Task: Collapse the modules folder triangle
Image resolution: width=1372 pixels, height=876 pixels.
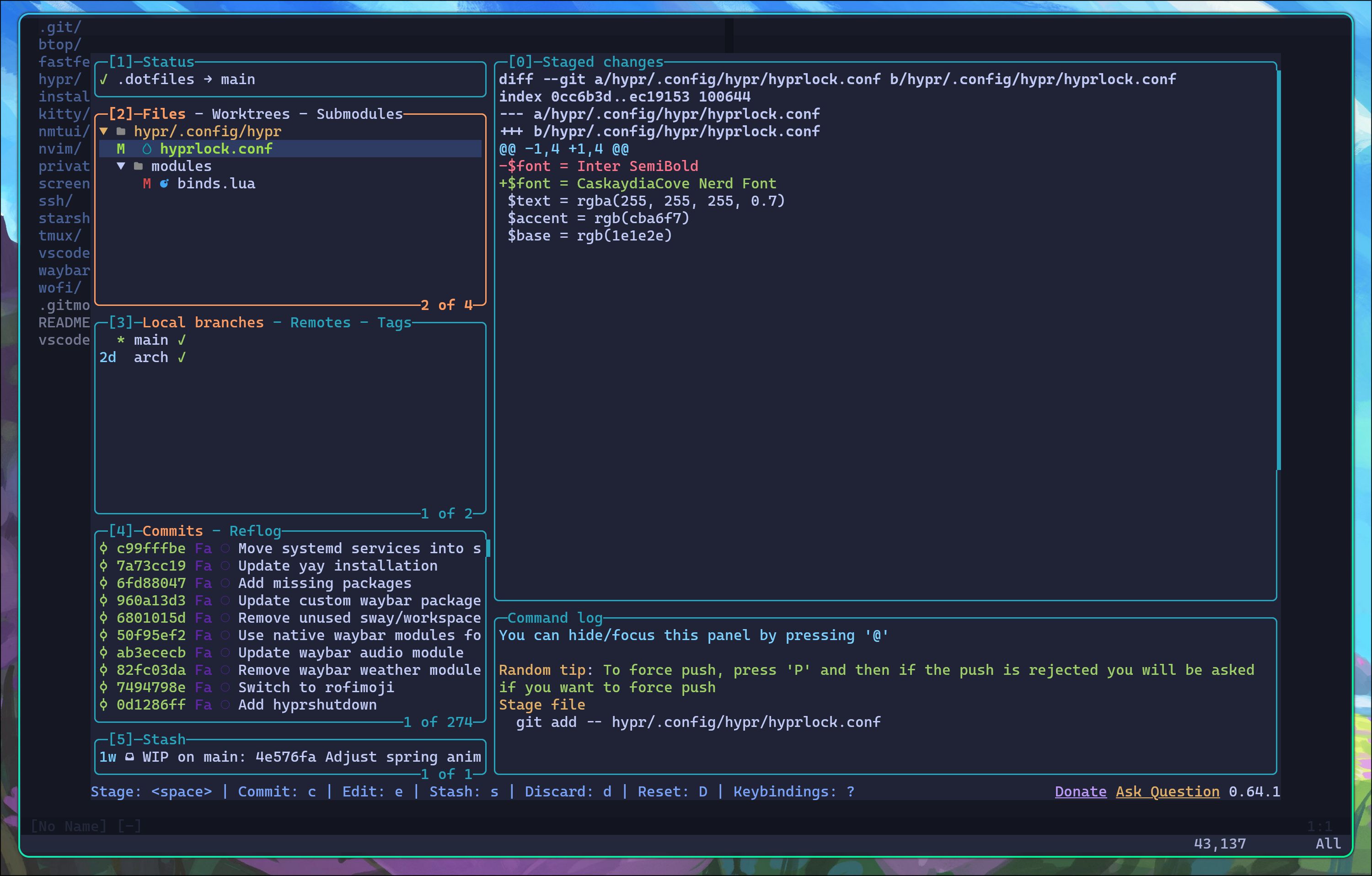Action: click(x=121, y=166)
